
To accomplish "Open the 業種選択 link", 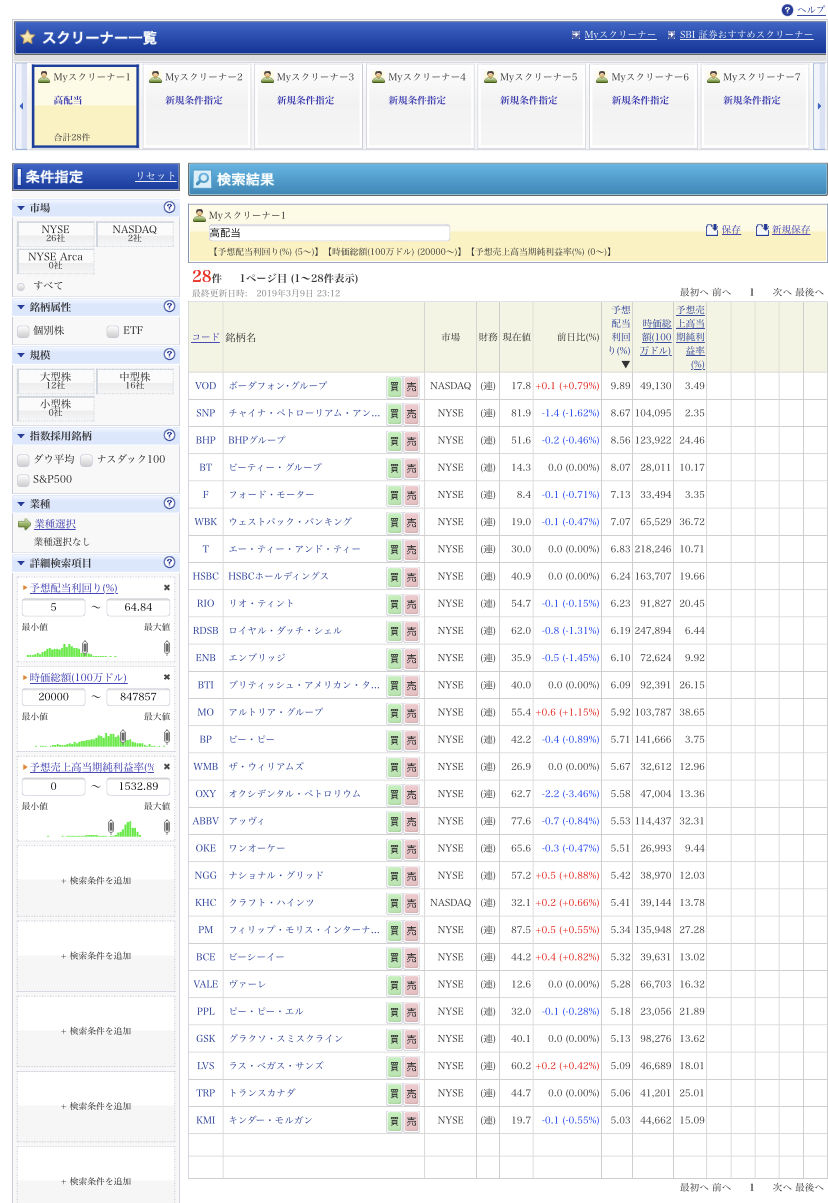I will (55, 524).
